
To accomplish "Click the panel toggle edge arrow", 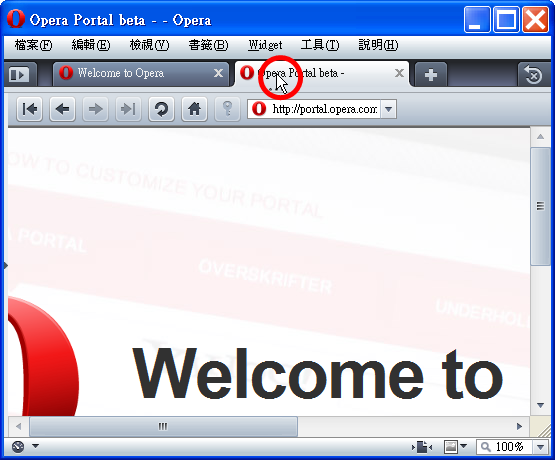I will pos(6,265).
